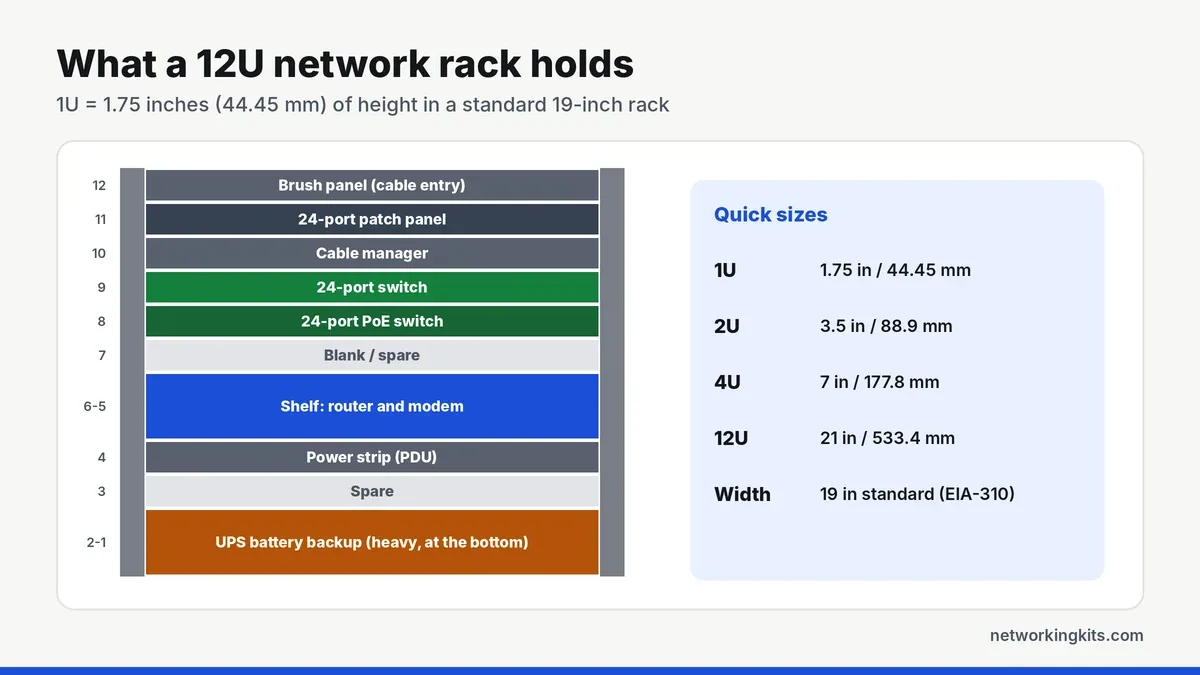Click rack unit number '8'
This screenshot has width=1200, height=675.
pyautogui.click(x=102, y=321)
